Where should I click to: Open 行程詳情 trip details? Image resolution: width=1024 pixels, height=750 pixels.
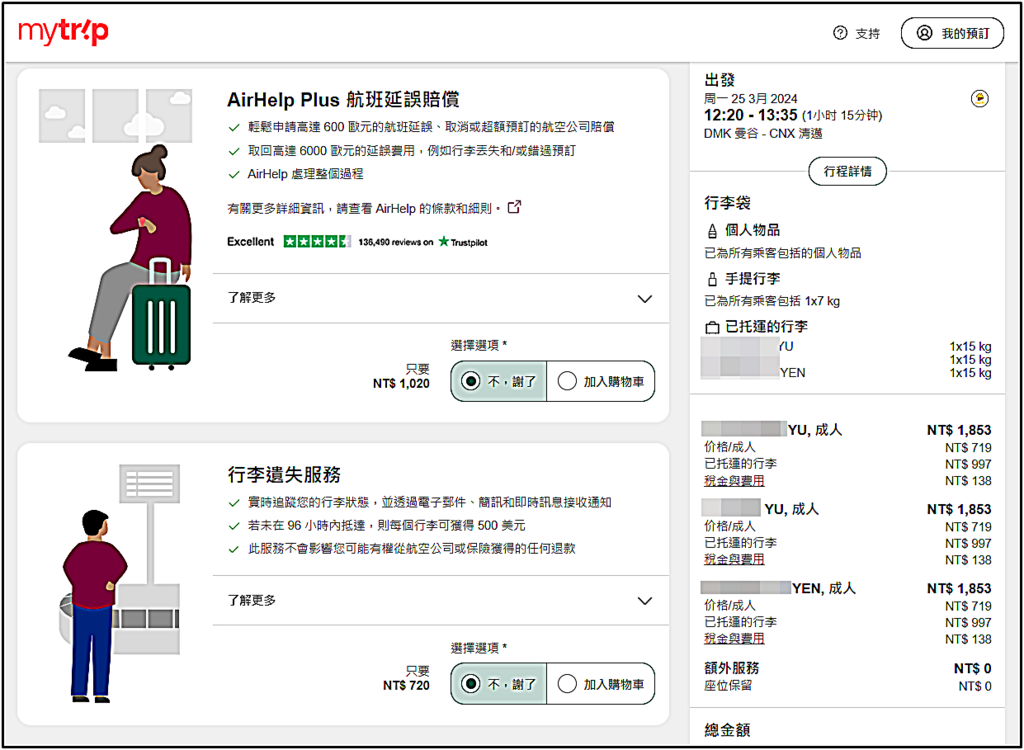coord(847,172)
